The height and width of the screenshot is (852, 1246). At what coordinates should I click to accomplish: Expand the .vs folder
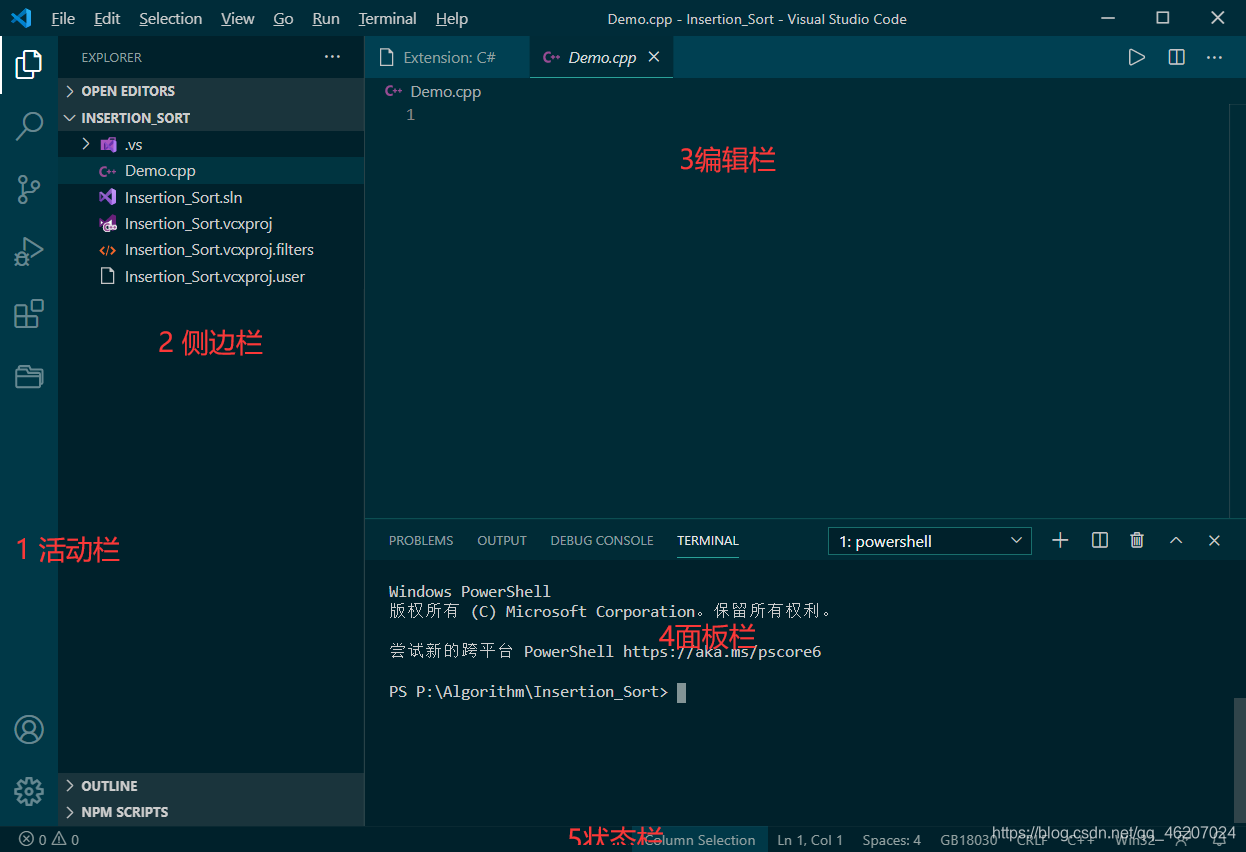click(211, 144)
